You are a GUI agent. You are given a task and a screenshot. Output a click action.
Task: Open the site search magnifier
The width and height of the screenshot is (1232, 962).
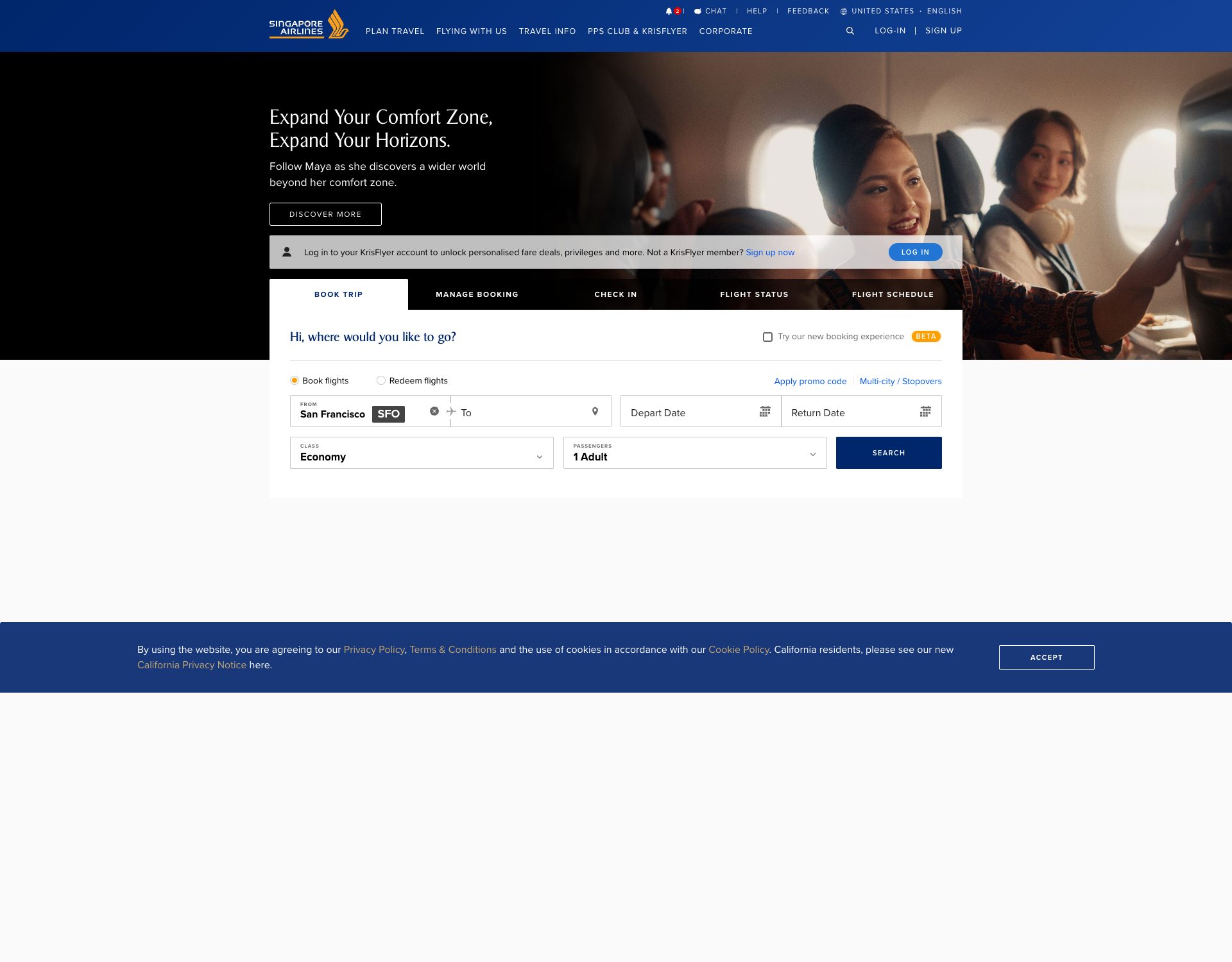click(850, 30)
